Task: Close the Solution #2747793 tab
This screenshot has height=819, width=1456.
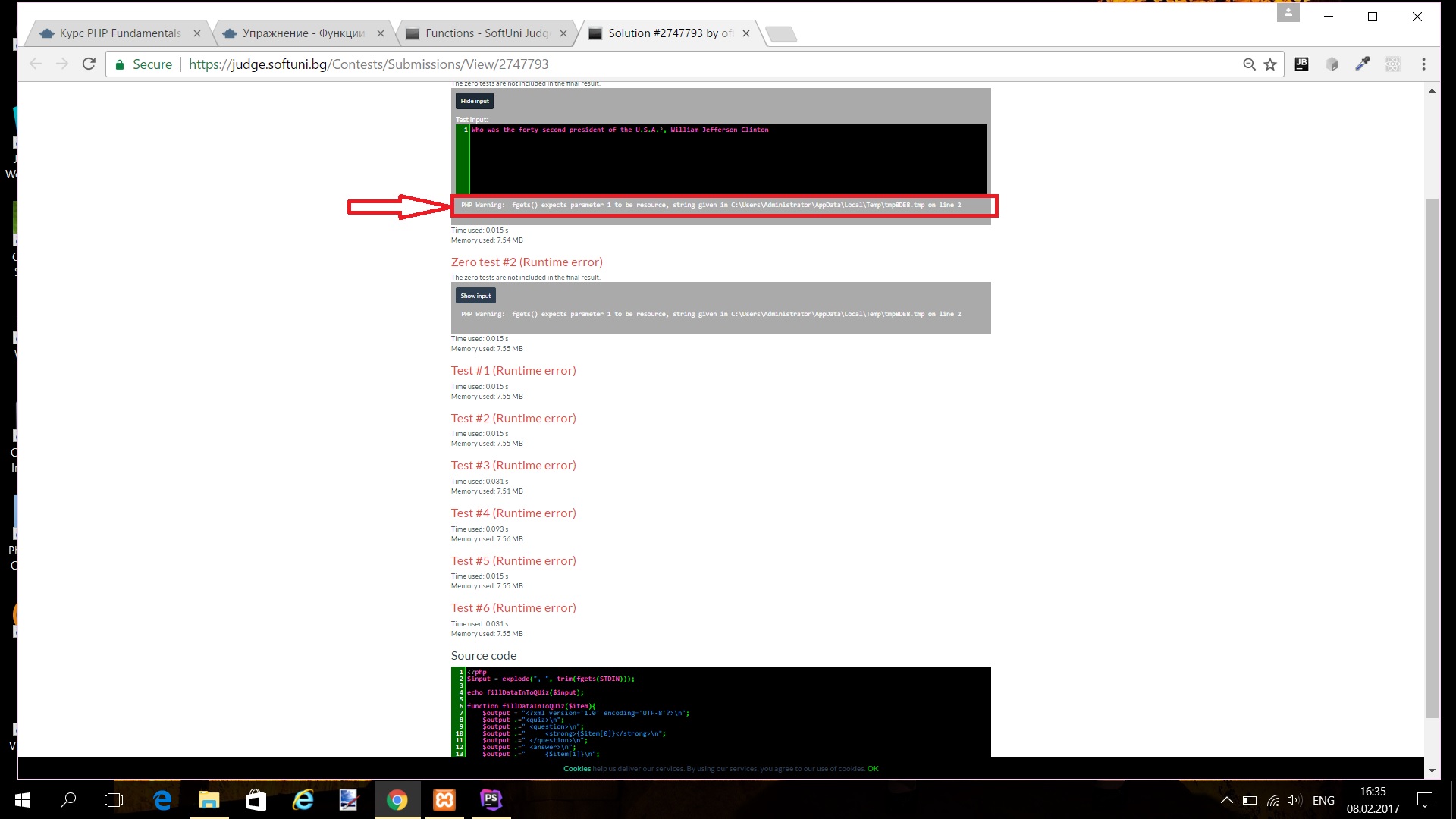Action: 746,33
